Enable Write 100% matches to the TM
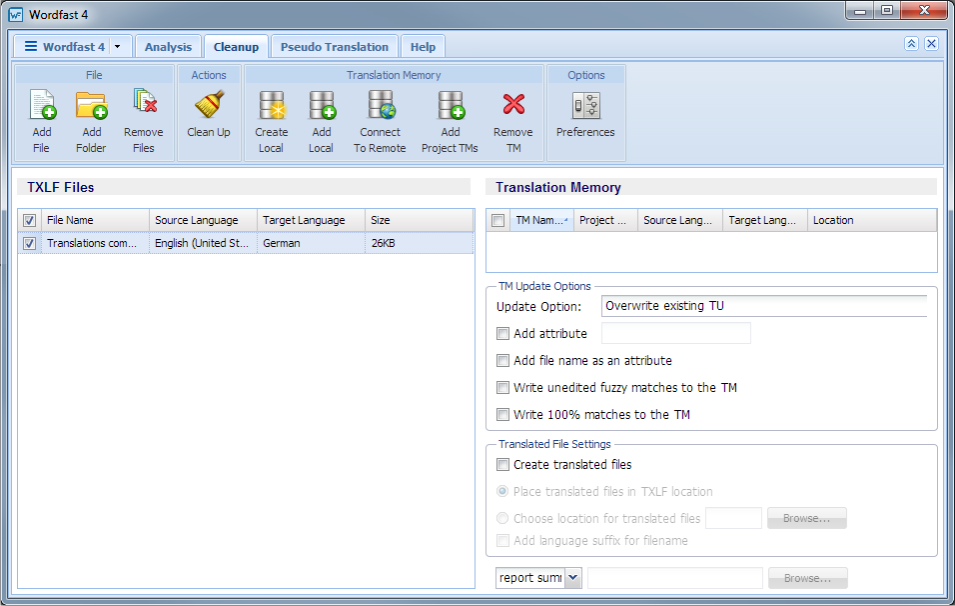The width and height of the screenshot is (955, 606). click(502, 415)
